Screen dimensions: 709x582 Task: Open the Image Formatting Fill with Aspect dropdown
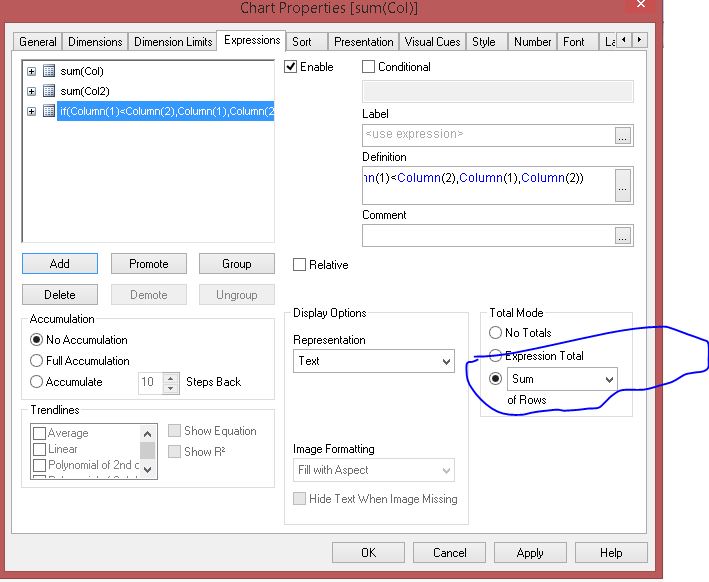pos(374,470)
